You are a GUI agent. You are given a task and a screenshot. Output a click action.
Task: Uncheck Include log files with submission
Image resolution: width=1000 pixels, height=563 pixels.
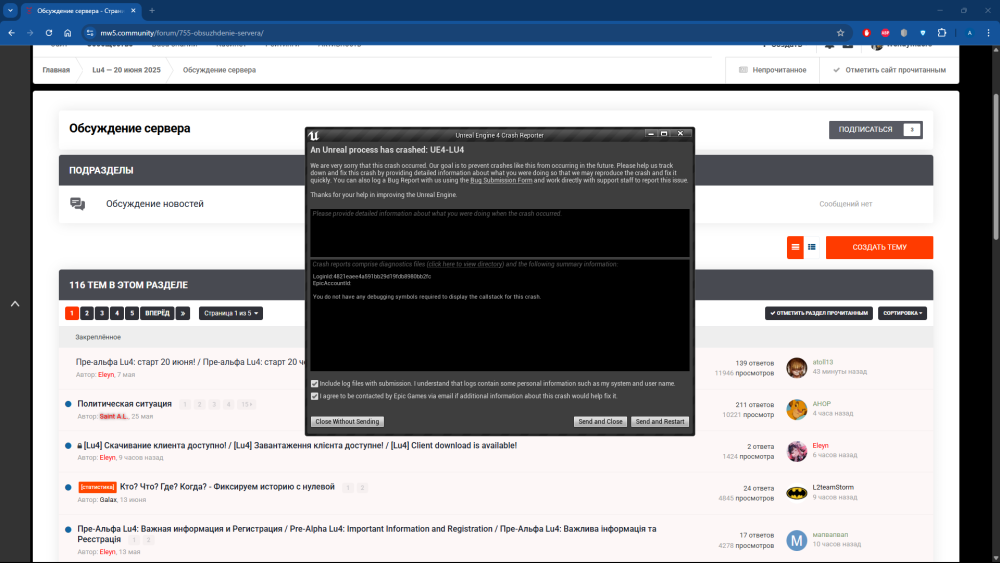point(314,383)
